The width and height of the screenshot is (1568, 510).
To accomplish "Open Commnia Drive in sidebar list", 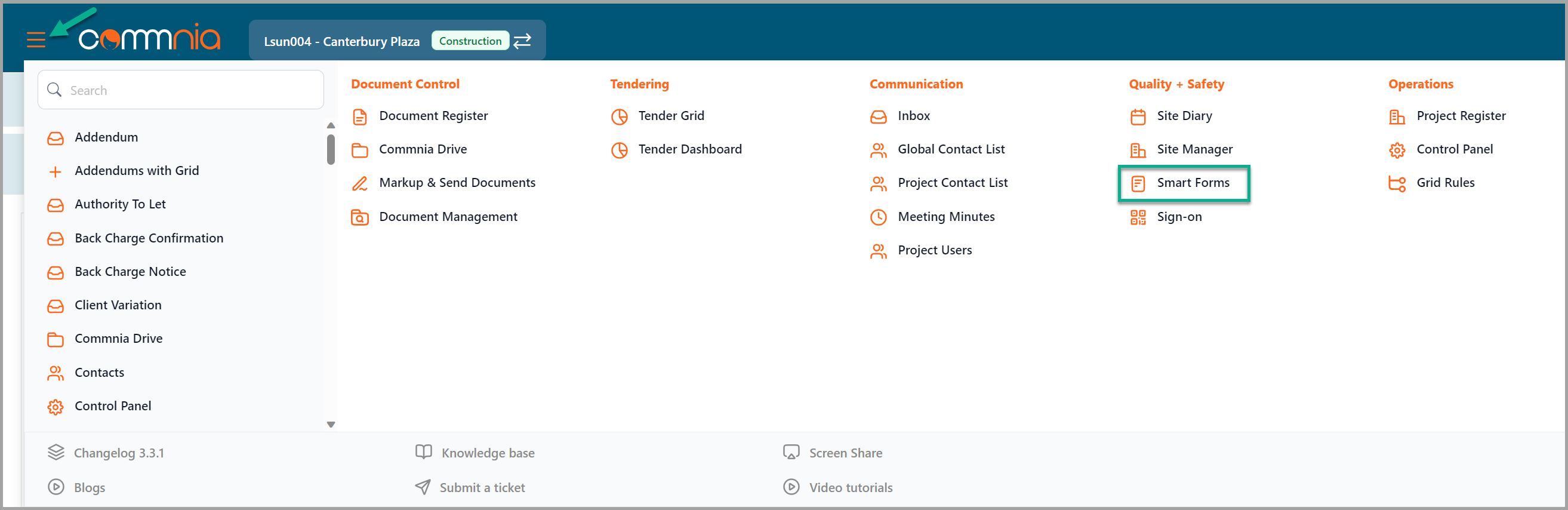I will point(119,339).
